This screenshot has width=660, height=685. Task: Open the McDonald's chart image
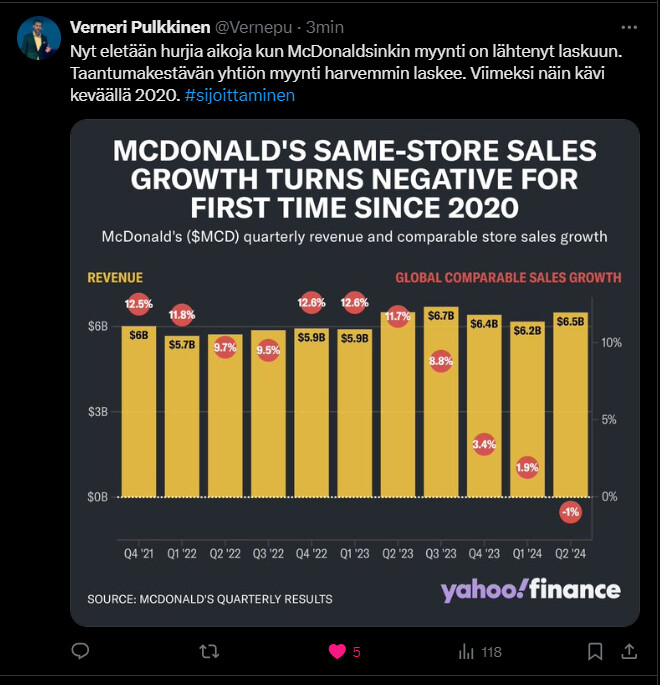coord(355,372)
